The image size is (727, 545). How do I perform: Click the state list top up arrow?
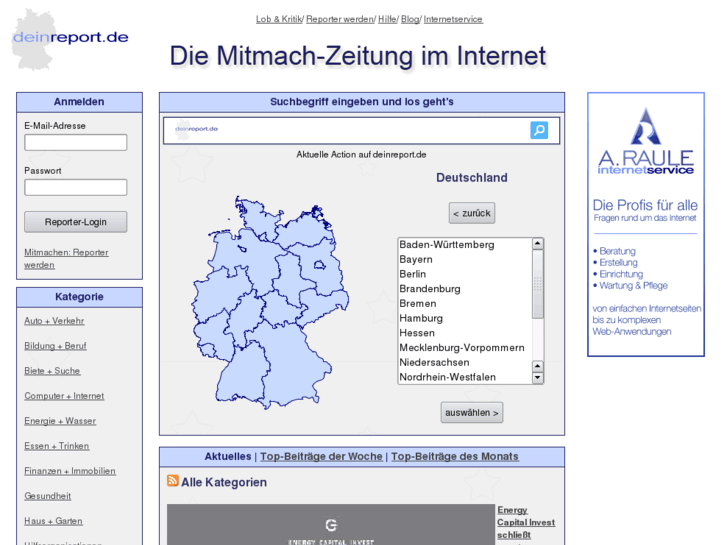click(537, 244)
